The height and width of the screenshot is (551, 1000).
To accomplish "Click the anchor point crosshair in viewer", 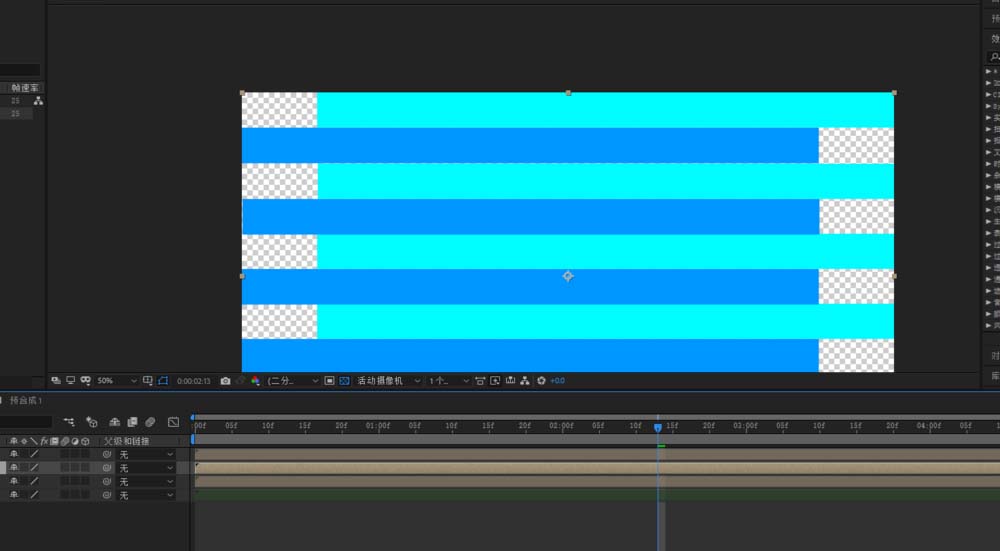I will coord(568,276).
